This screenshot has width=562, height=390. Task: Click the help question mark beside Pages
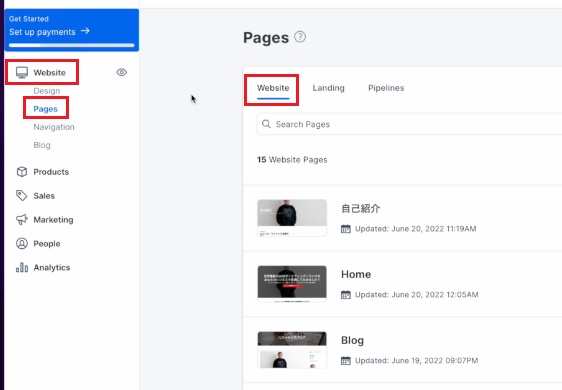[300, 37]
